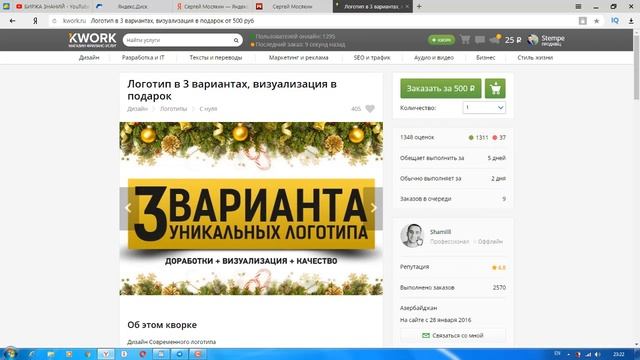Open the Разработка и IT menu
The width and height of the screenshot is (640, 360).
[143, 58]
